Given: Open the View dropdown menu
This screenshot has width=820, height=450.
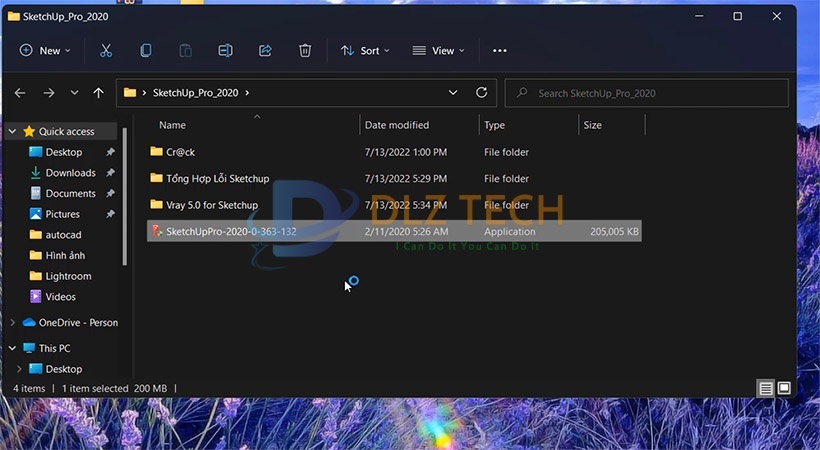Looking at the screenshot, I should pos(438,50).
